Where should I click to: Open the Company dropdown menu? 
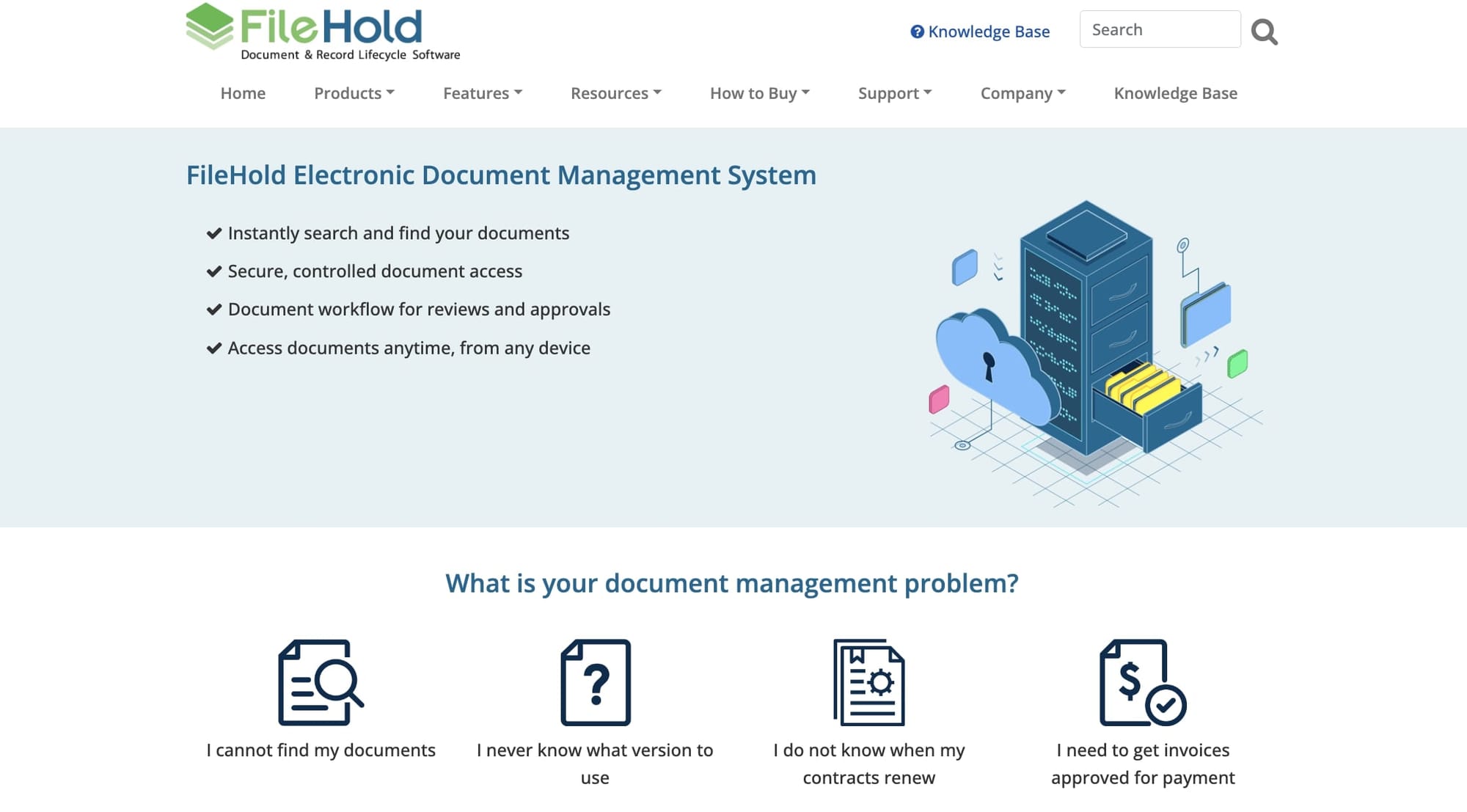pos(1022,93)
